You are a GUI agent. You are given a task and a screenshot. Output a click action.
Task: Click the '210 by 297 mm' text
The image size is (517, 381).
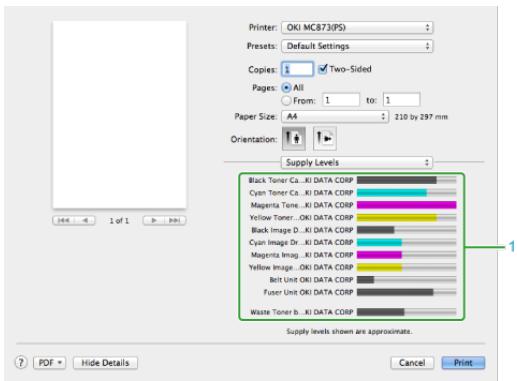[x=421, y=117]
